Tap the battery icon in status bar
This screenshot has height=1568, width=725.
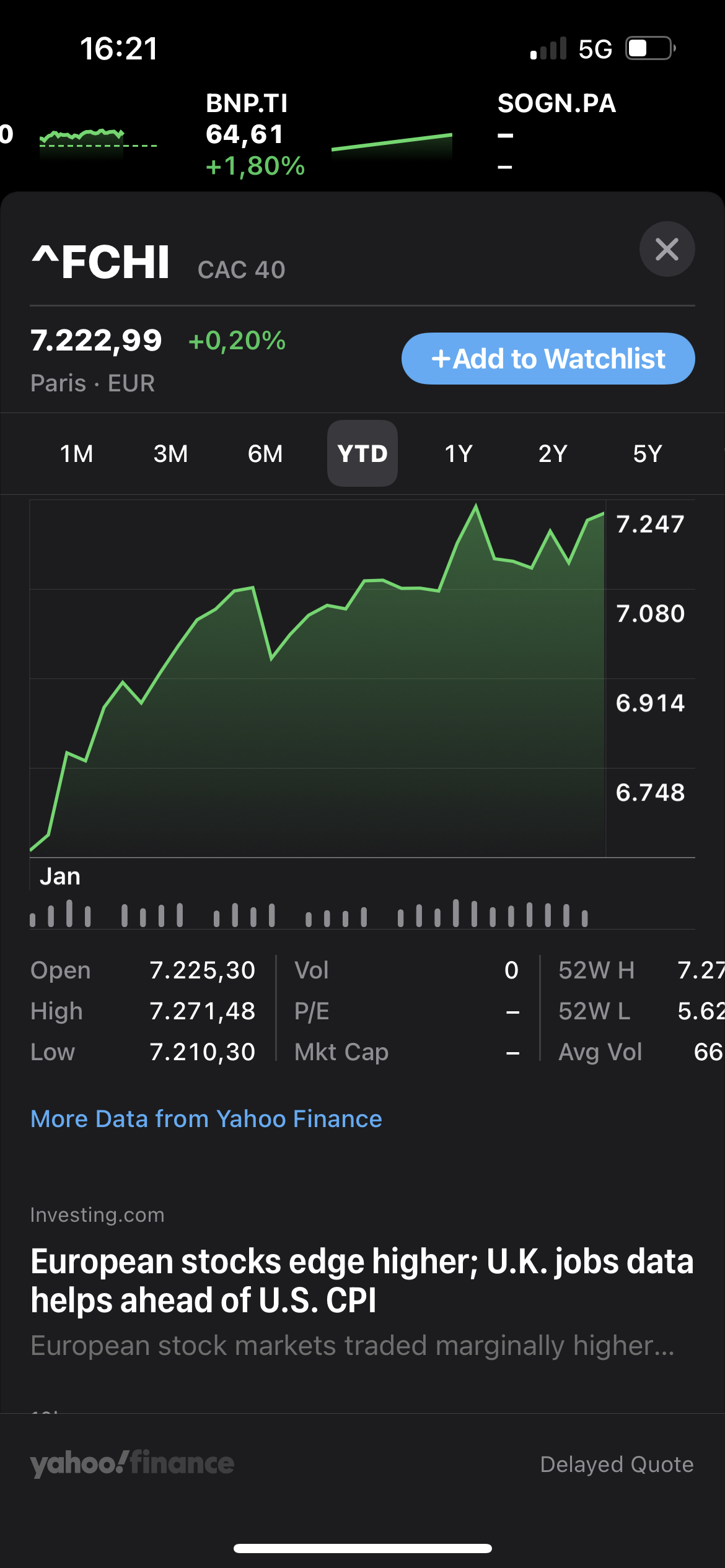(x=649, y=48)
